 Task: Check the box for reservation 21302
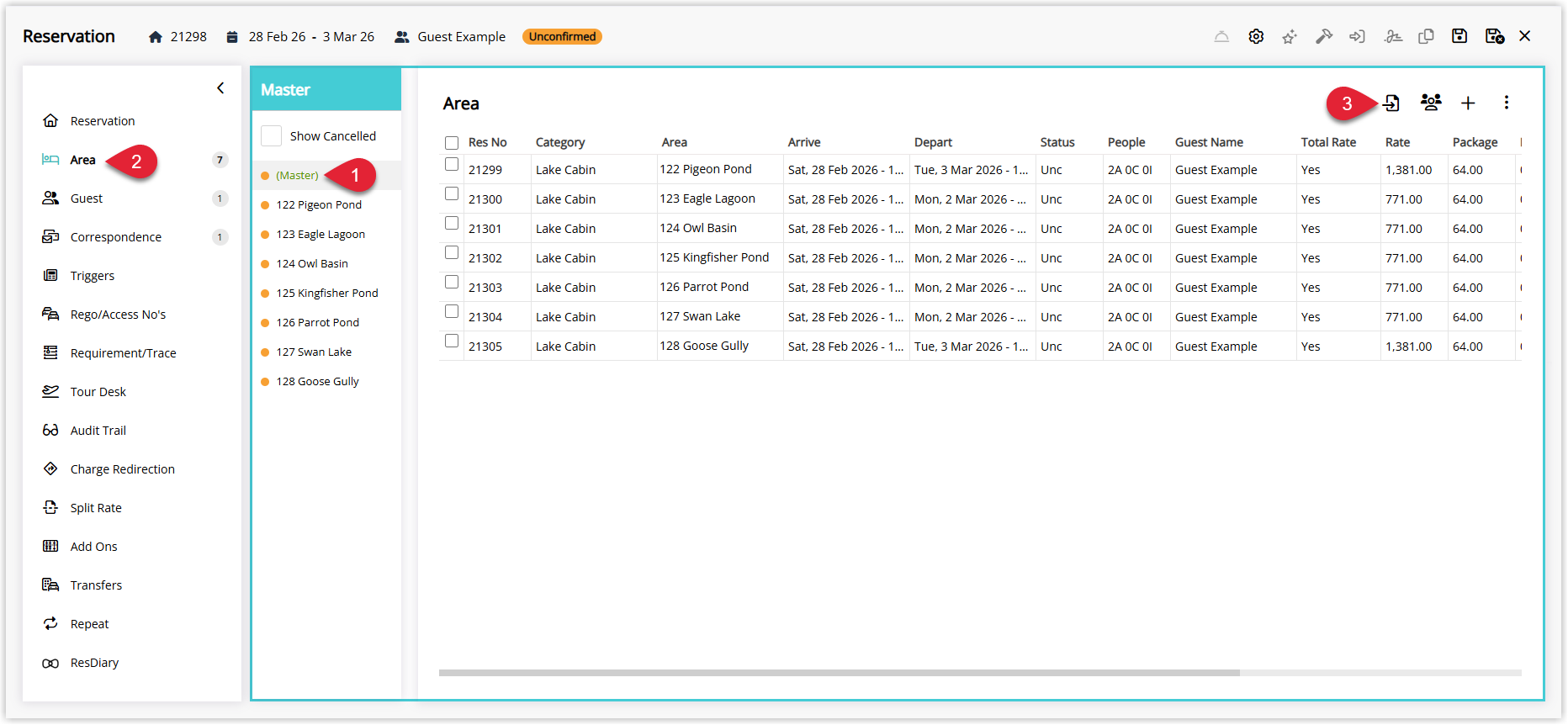coord(452,253)
